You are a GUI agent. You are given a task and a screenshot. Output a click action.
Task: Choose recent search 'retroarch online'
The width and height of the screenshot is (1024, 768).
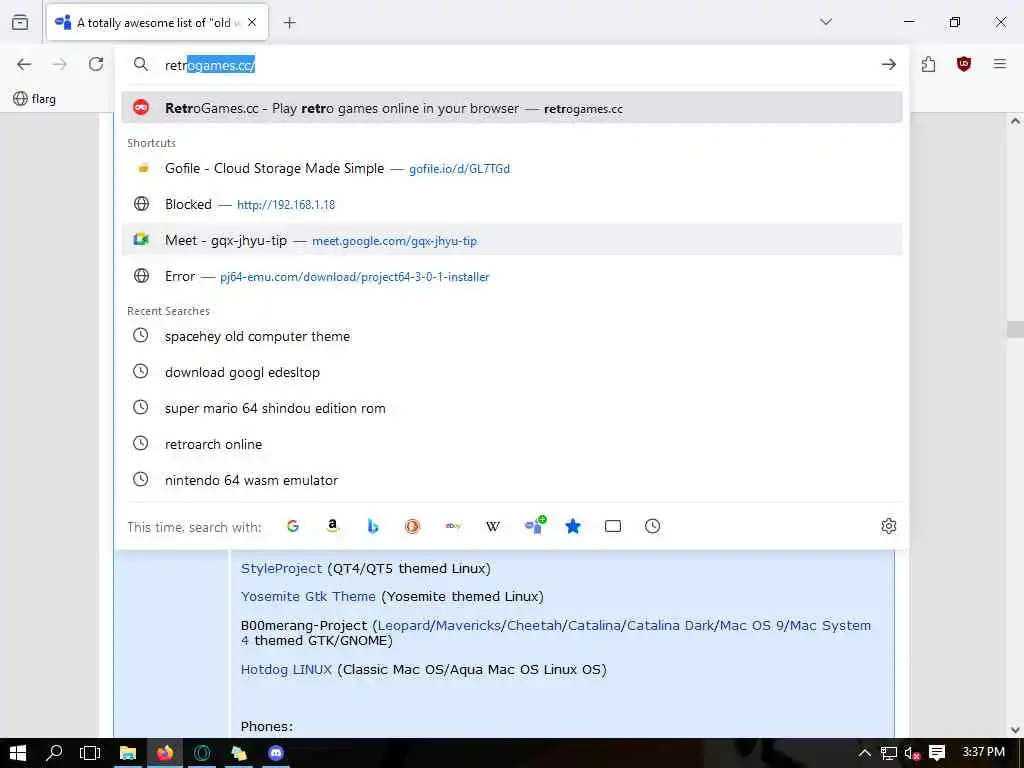[511, 444]
